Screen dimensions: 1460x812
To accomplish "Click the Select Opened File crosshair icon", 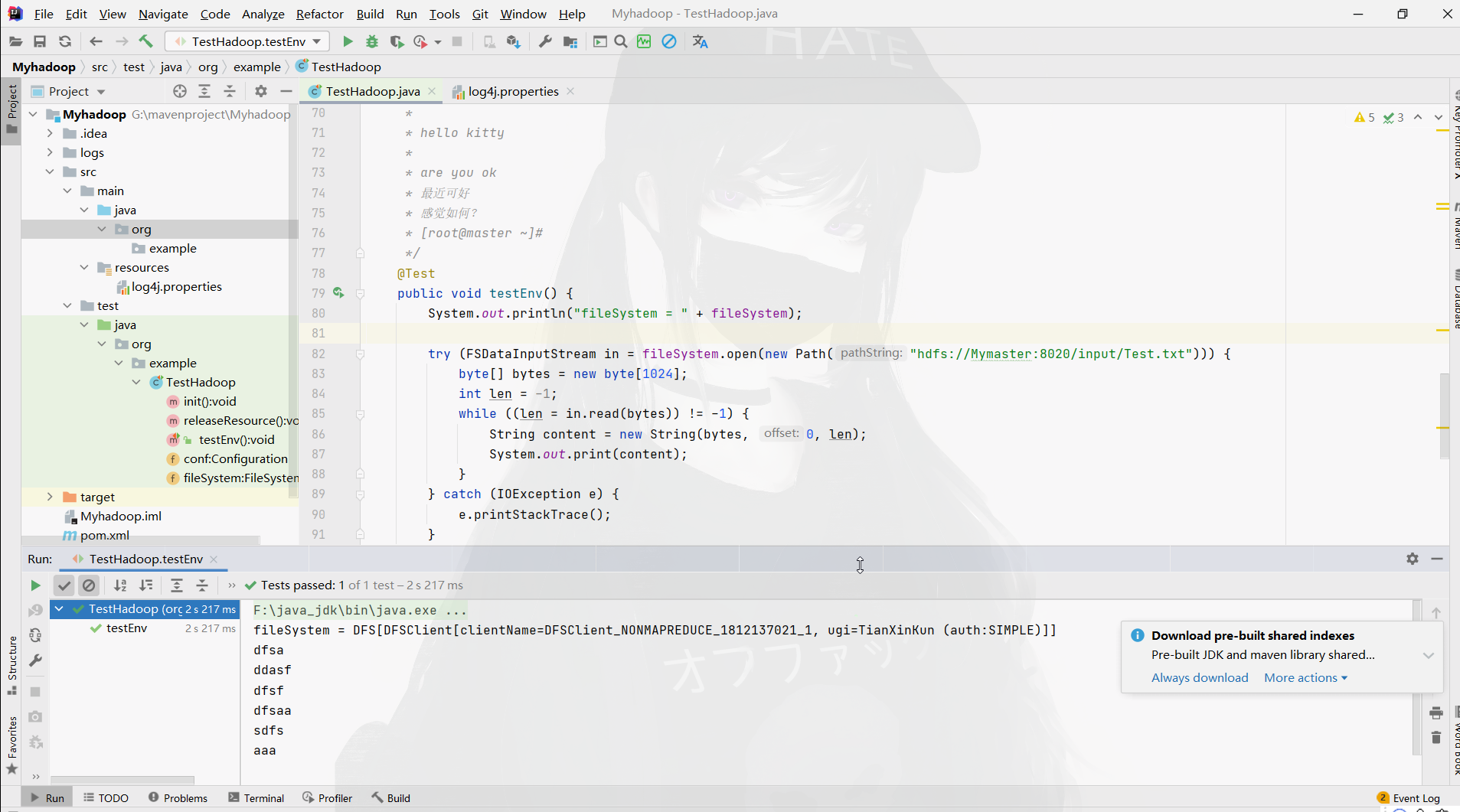I will pyautogui.click(x=181, y=91).
